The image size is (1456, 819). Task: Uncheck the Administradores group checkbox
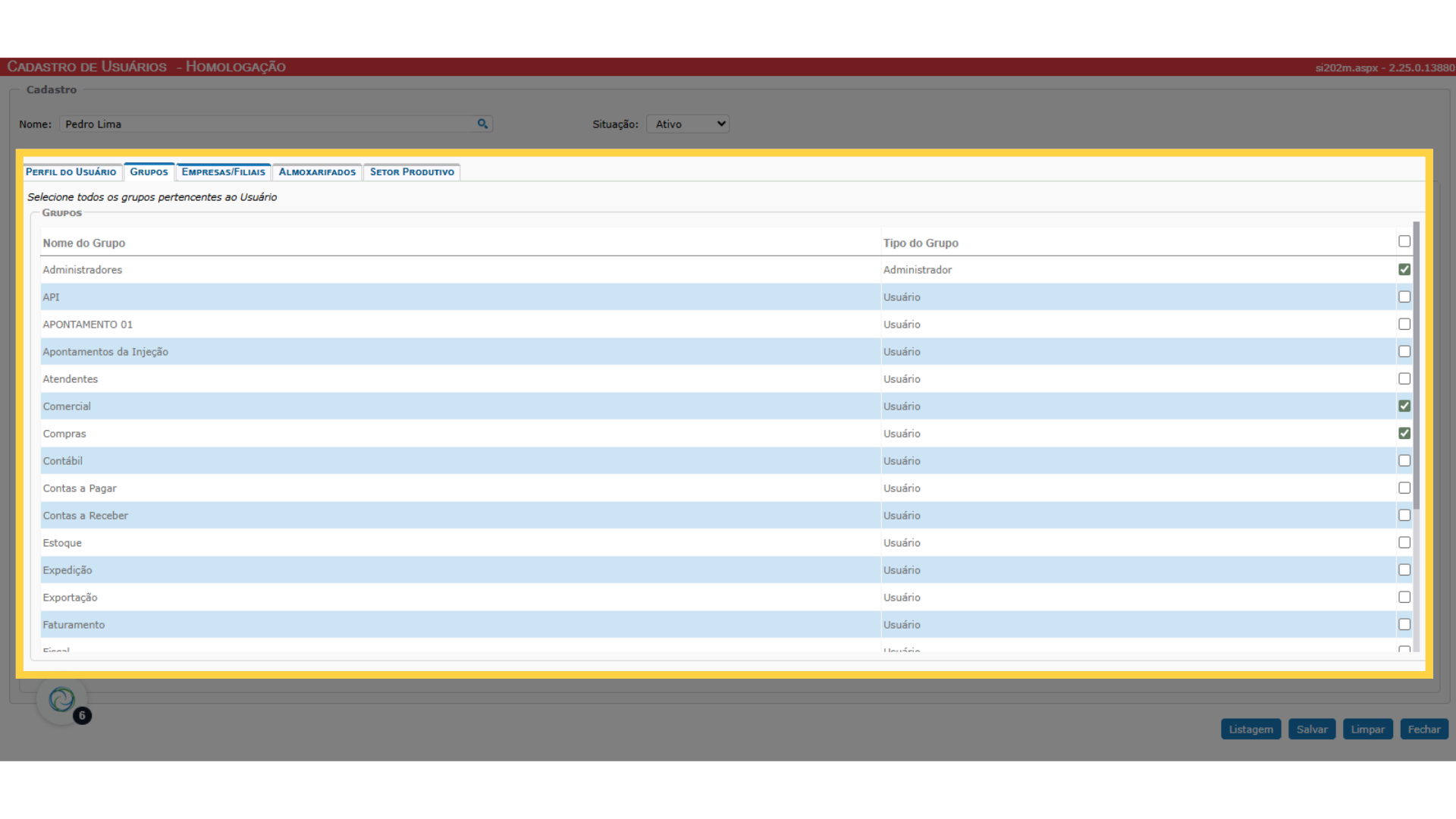pyautogui.click(x=1404, y=269)
